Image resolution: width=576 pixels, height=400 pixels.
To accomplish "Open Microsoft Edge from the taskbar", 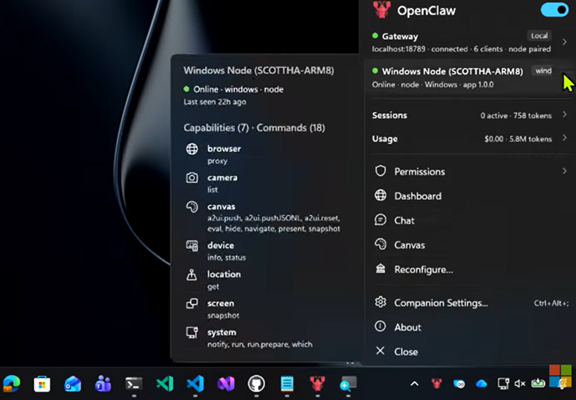I will (x=11, y=384).
